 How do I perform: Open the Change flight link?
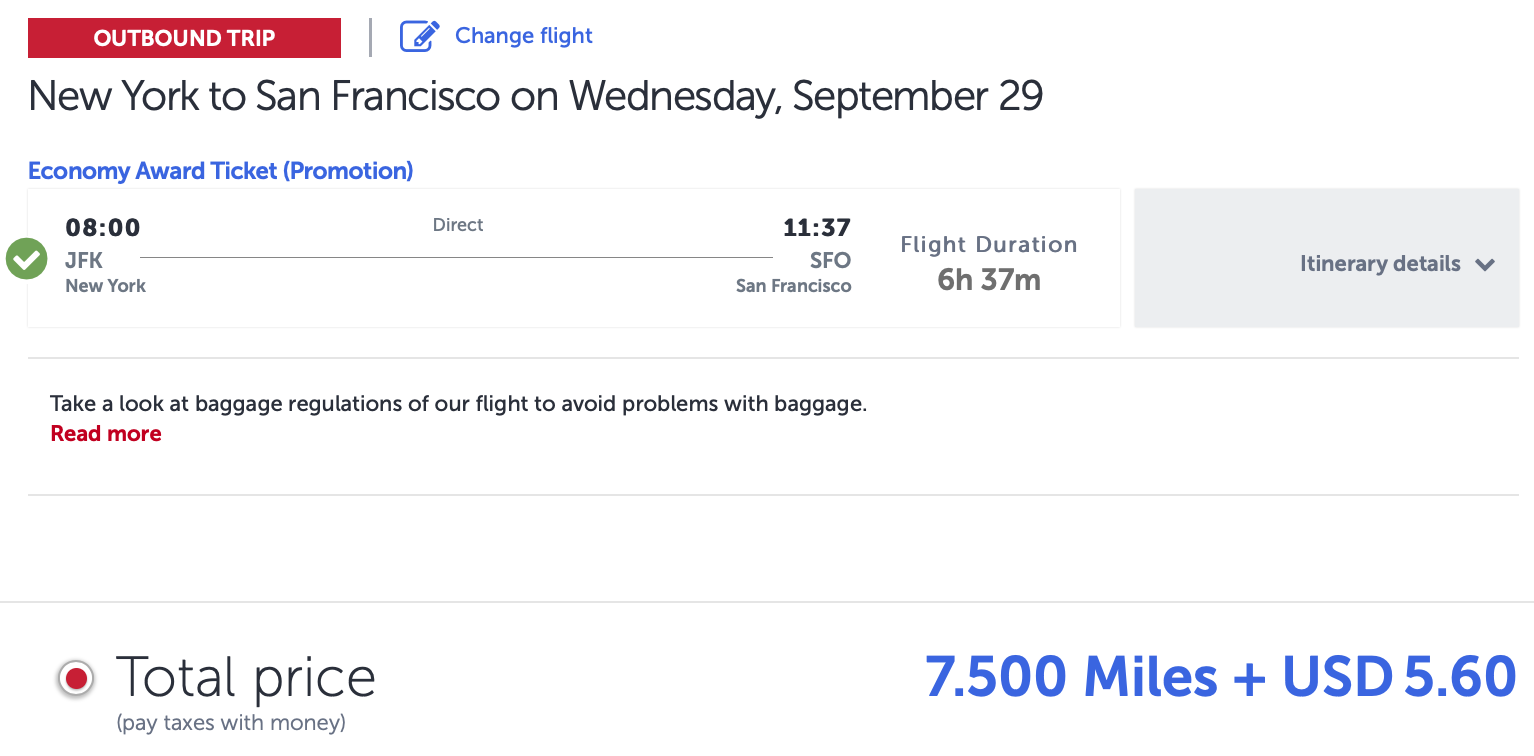523,35
